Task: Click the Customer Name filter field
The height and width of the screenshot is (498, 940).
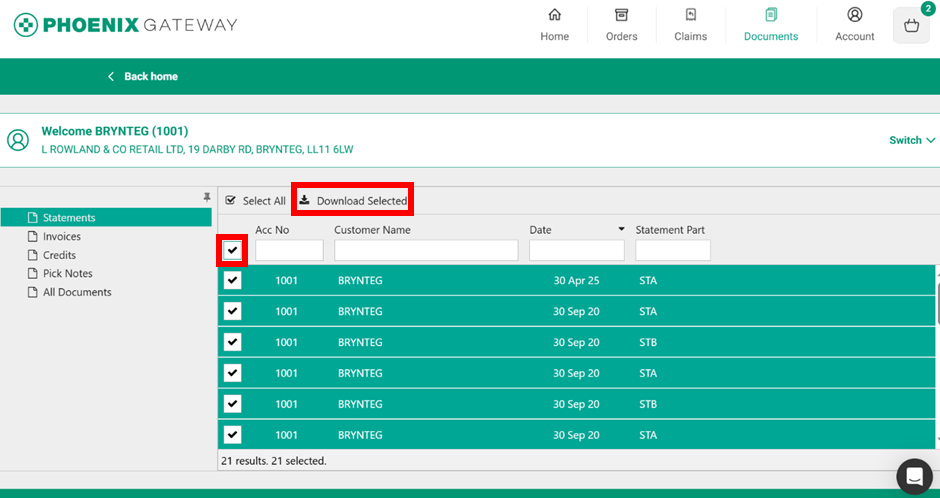Action: coord(426,250)
